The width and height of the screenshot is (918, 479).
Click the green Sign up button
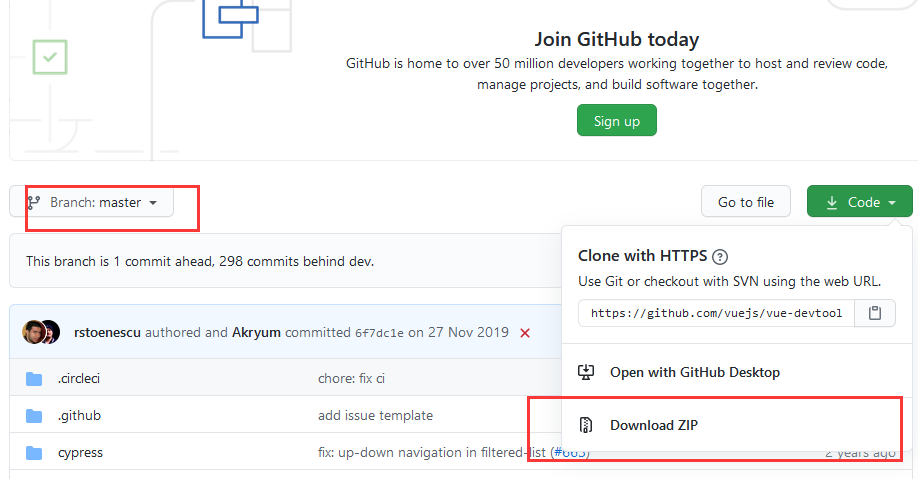pyautogui.click(x=616, y=120)
